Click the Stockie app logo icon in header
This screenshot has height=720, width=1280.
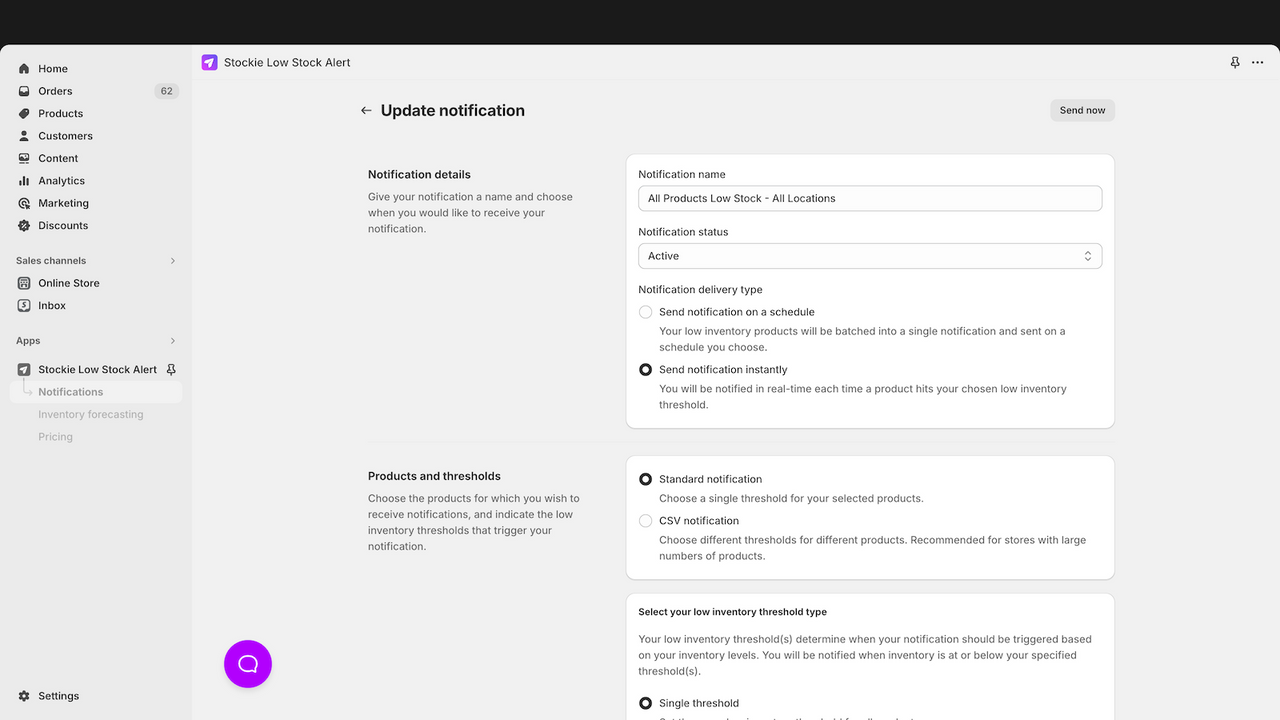pyautogui.click(x=209, y=62)
